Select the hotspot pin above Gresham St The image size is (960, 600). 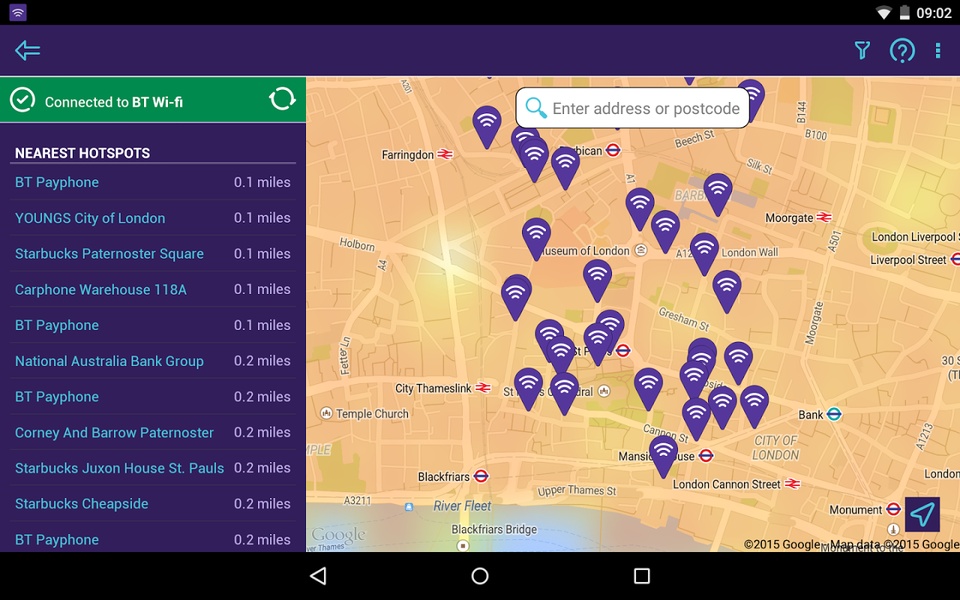click(727, 291)
